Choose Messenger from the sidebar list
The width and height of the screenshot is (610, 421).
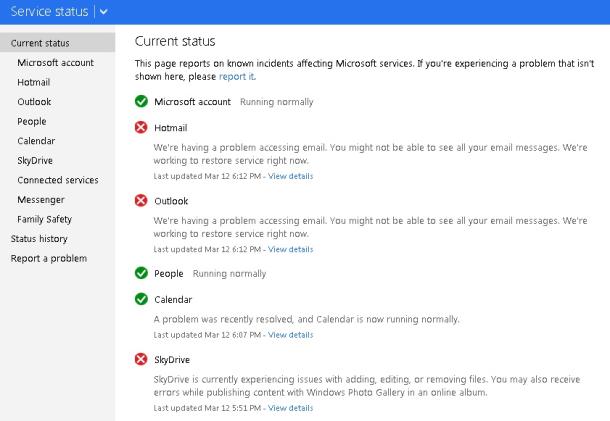[41, 200]
